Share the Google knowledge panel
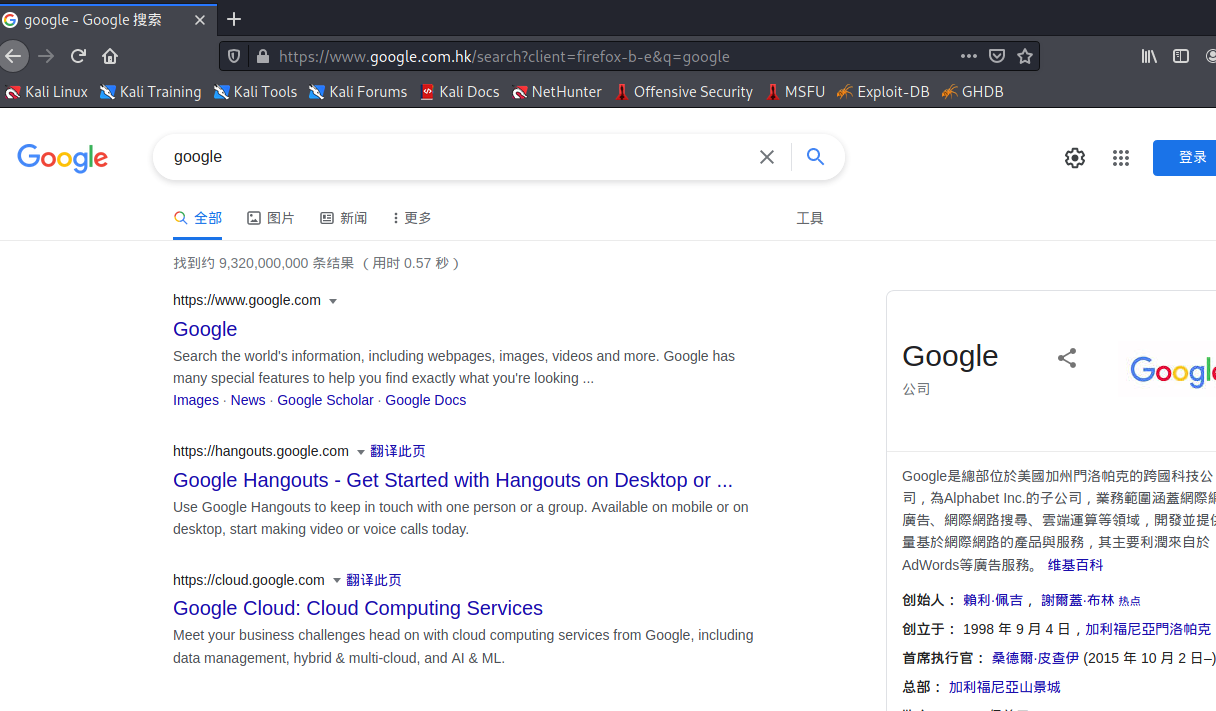 point(1067,358)
